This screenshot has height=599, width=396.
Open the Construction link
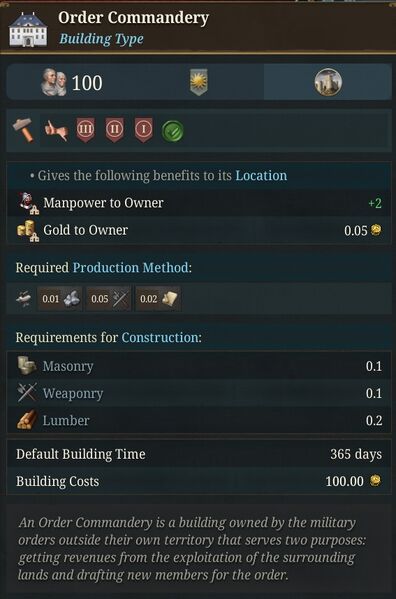point(160,337)
